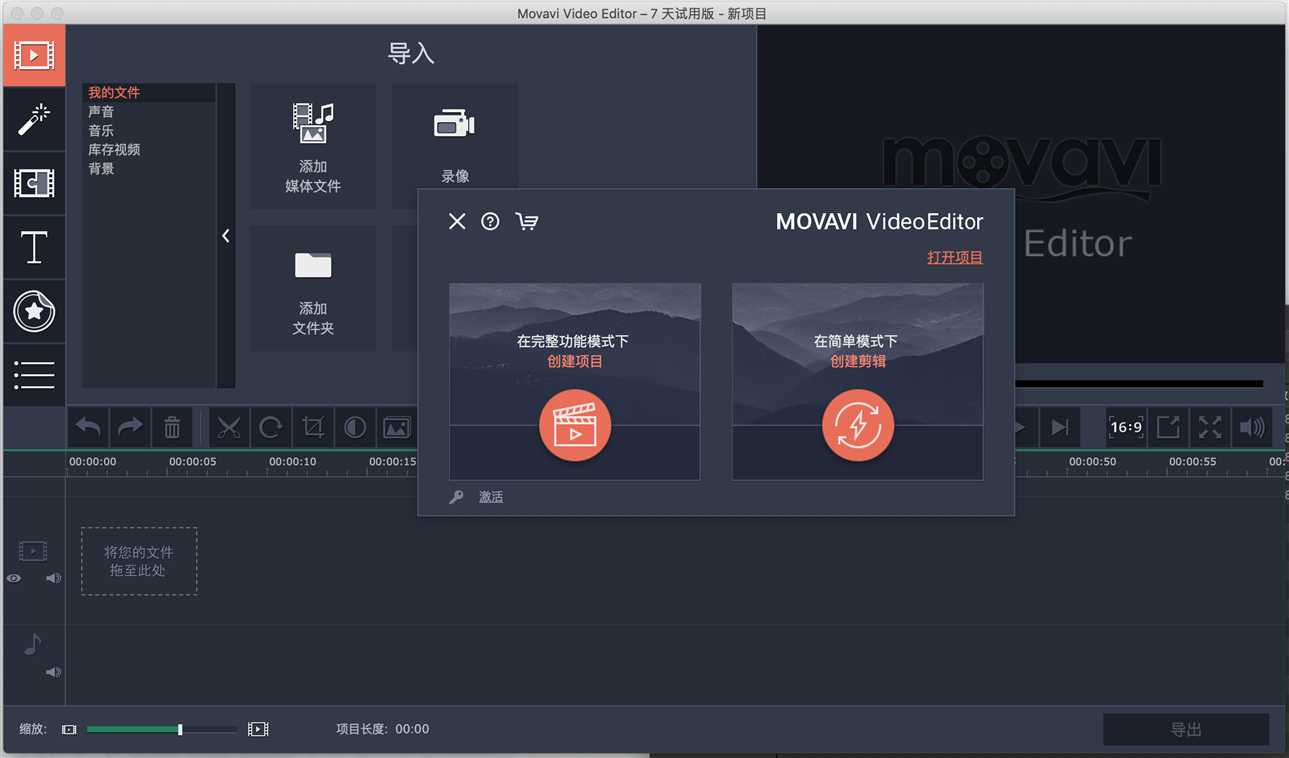The height and width of the screenshot is (758, 1289).
Task: Click the Rotate clip icon
Action: click(x=271, y=428)
